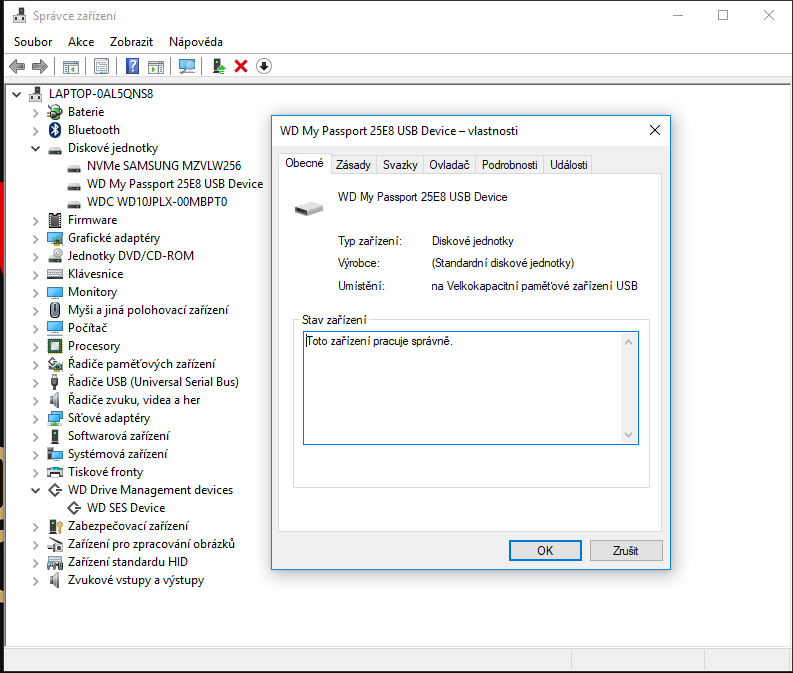
Task: Select the Myši a jiná polohovací zařízení icon
Action: pos(55,310)
